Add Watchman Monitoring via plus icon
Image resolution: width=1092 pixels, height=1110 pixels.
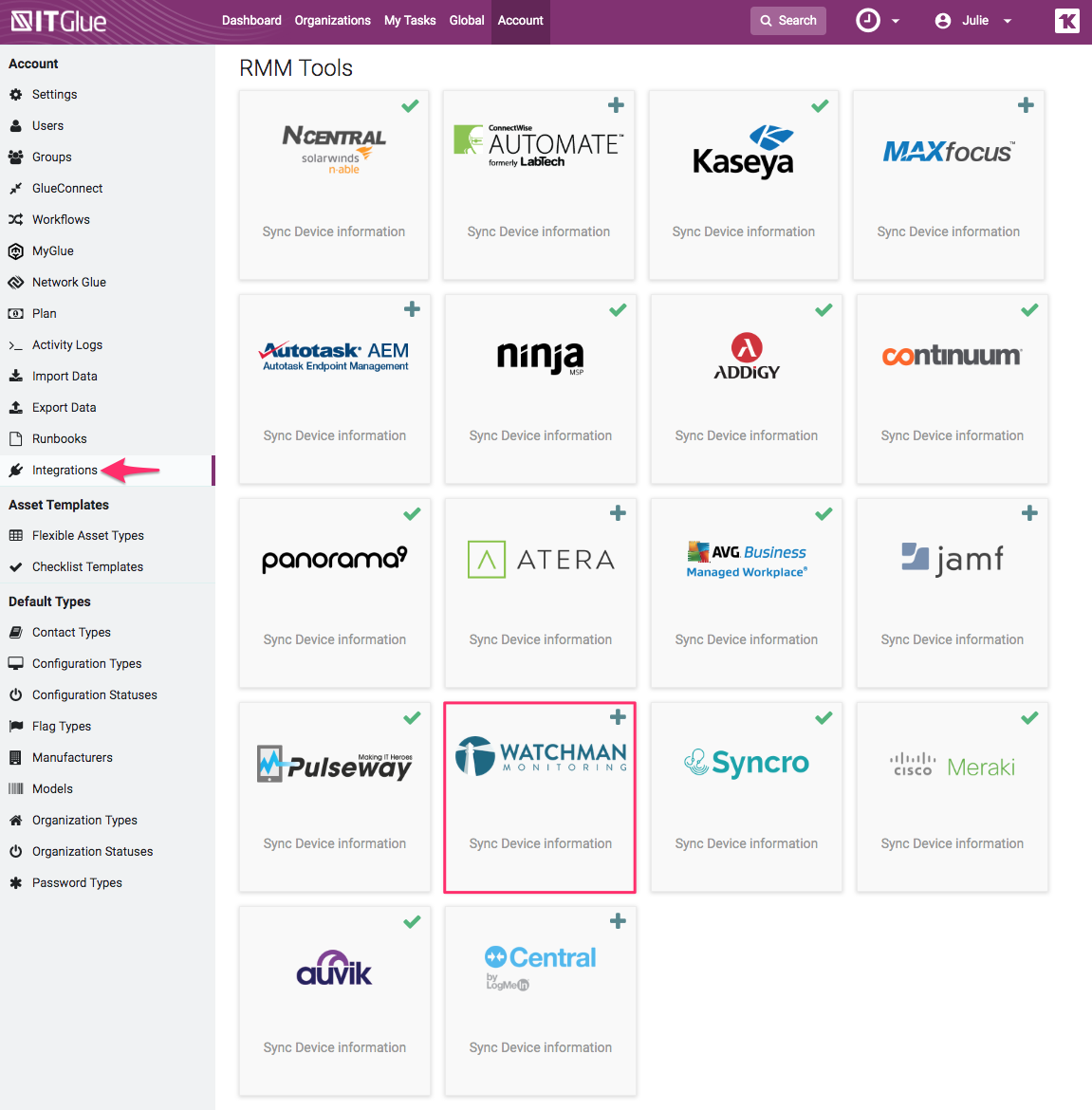tap(618, 717)
